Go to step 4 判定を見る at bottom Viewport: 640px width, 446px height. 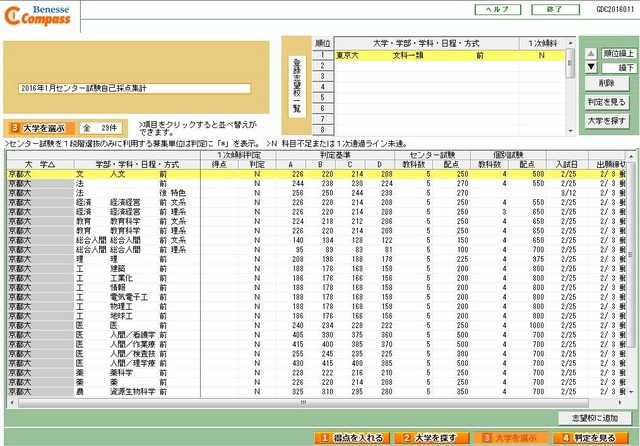[590, 438]
